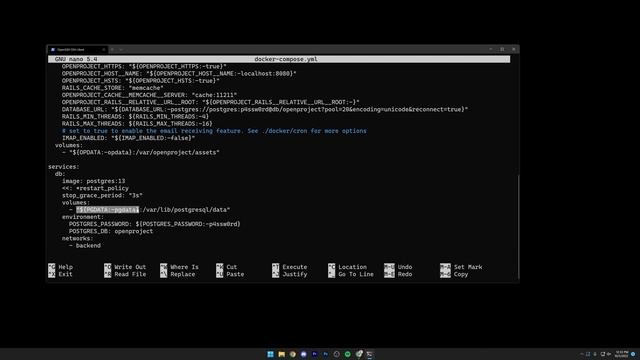Click the Read File shortcut
Screen dimensions: 640x360
click(x=125, y=274)
